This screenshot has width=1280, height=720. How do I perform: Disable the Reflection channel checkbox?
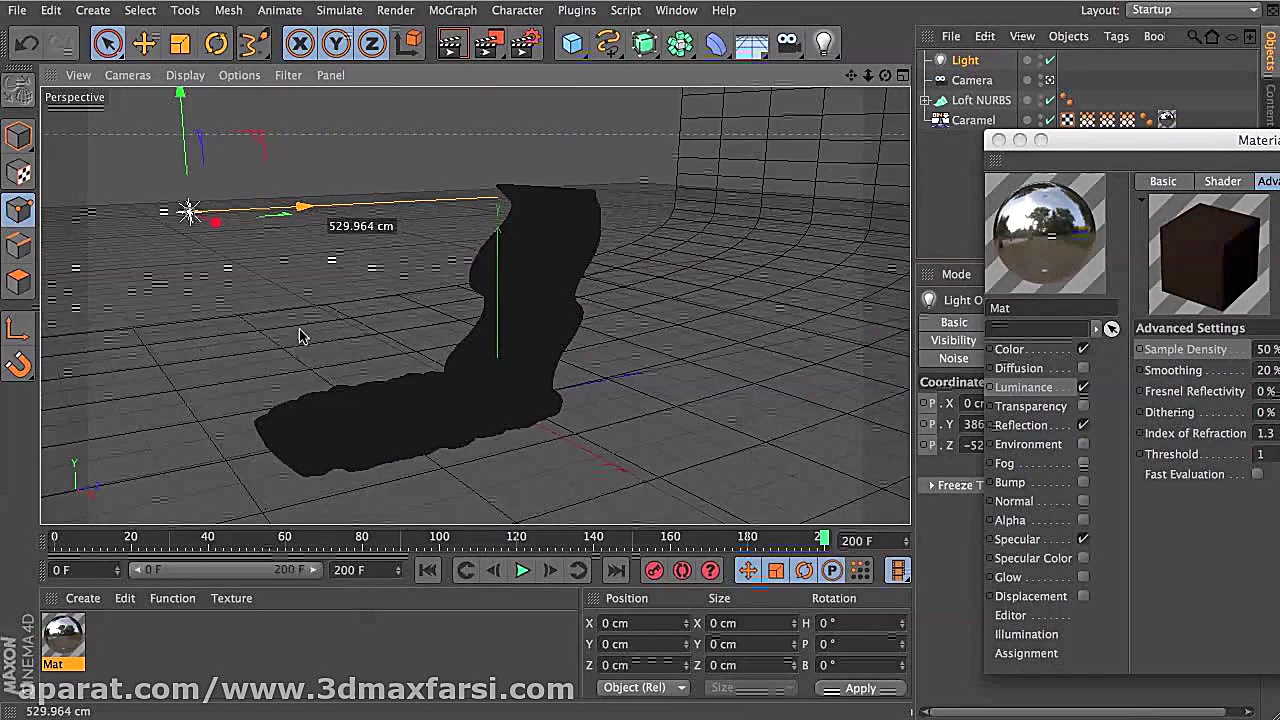[1083, 425]
